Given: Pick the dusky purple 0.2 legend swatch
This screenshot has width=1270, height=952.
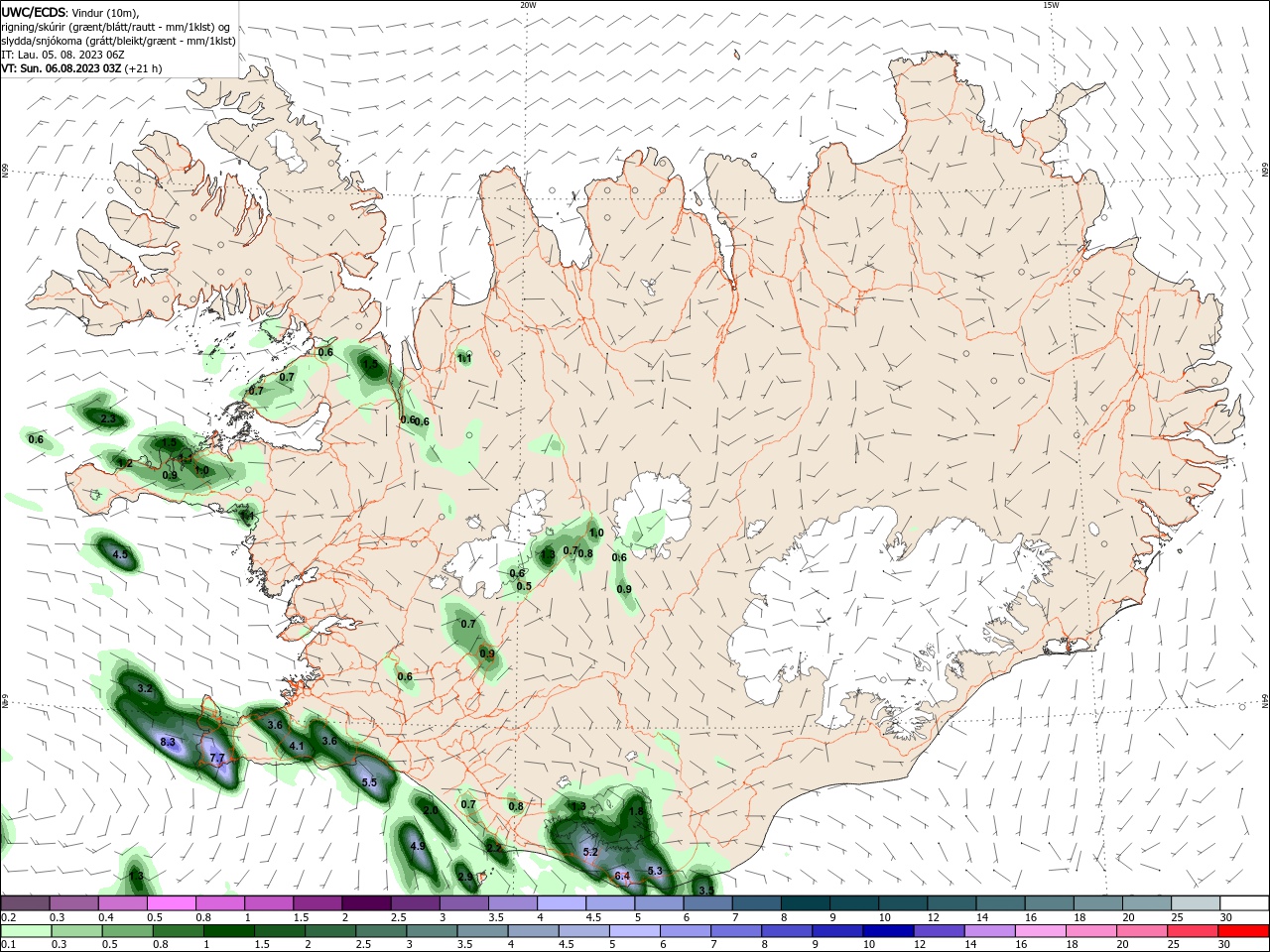Looking at the screenshot, I should coord(25,903).
